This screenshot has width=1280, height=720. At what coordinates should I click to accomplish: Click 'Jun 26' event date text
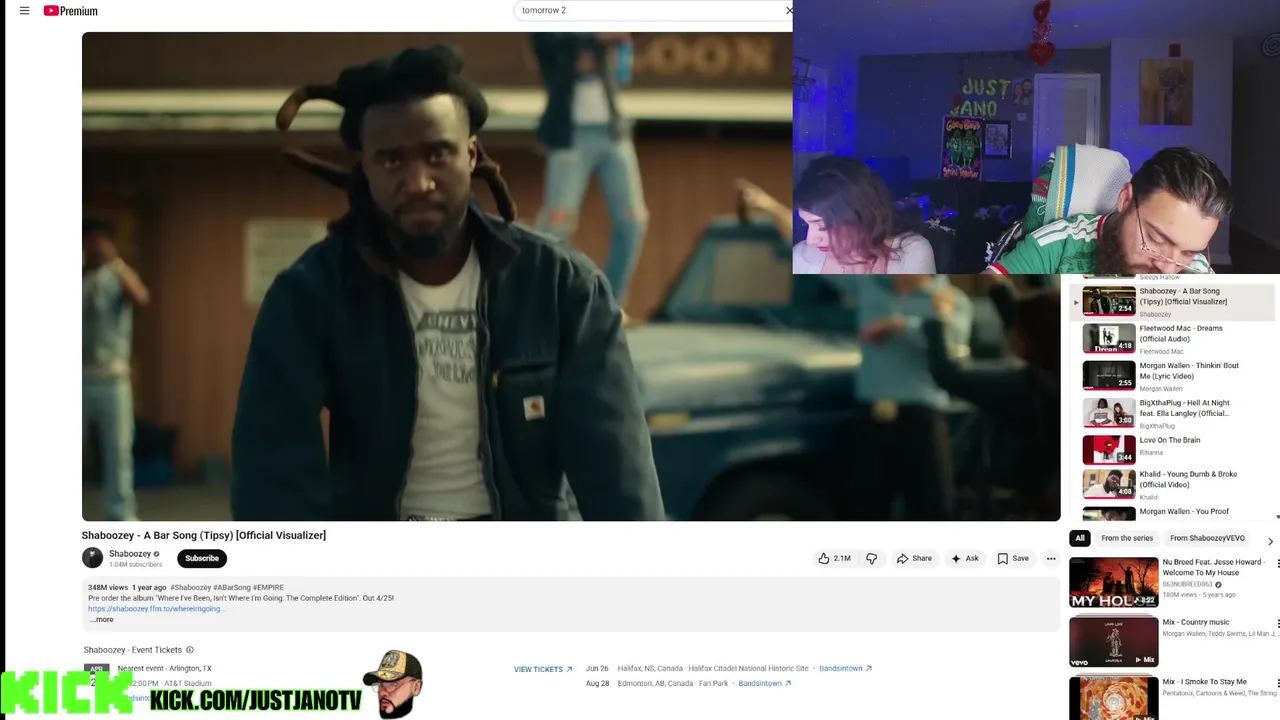pos(597,668)
